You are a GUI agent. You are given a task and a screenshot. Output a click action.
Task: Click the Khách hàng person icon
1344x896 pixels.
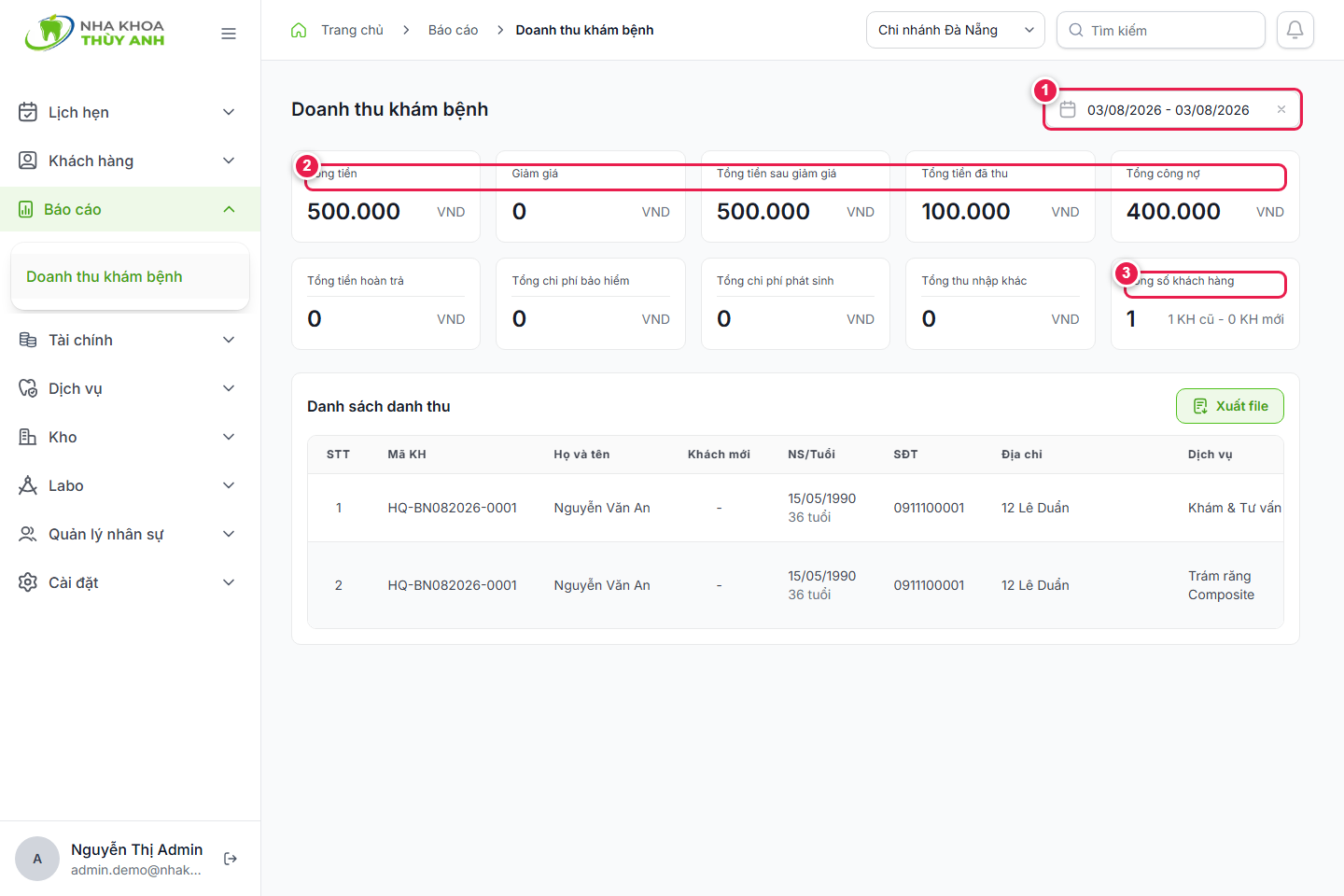tap(28, 161)
